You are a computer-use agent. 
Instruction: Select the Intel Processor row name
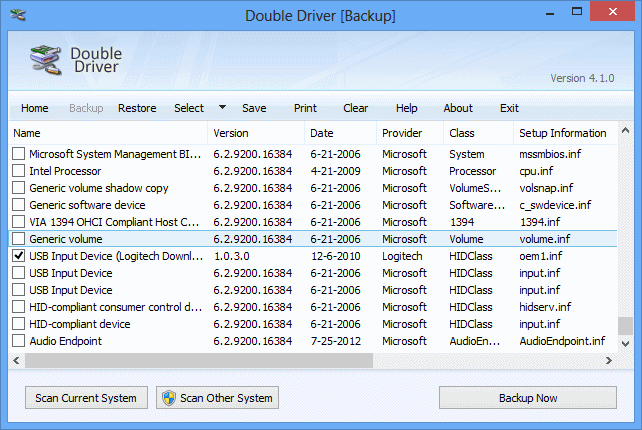pyautogui.click(x=65, y=171)
